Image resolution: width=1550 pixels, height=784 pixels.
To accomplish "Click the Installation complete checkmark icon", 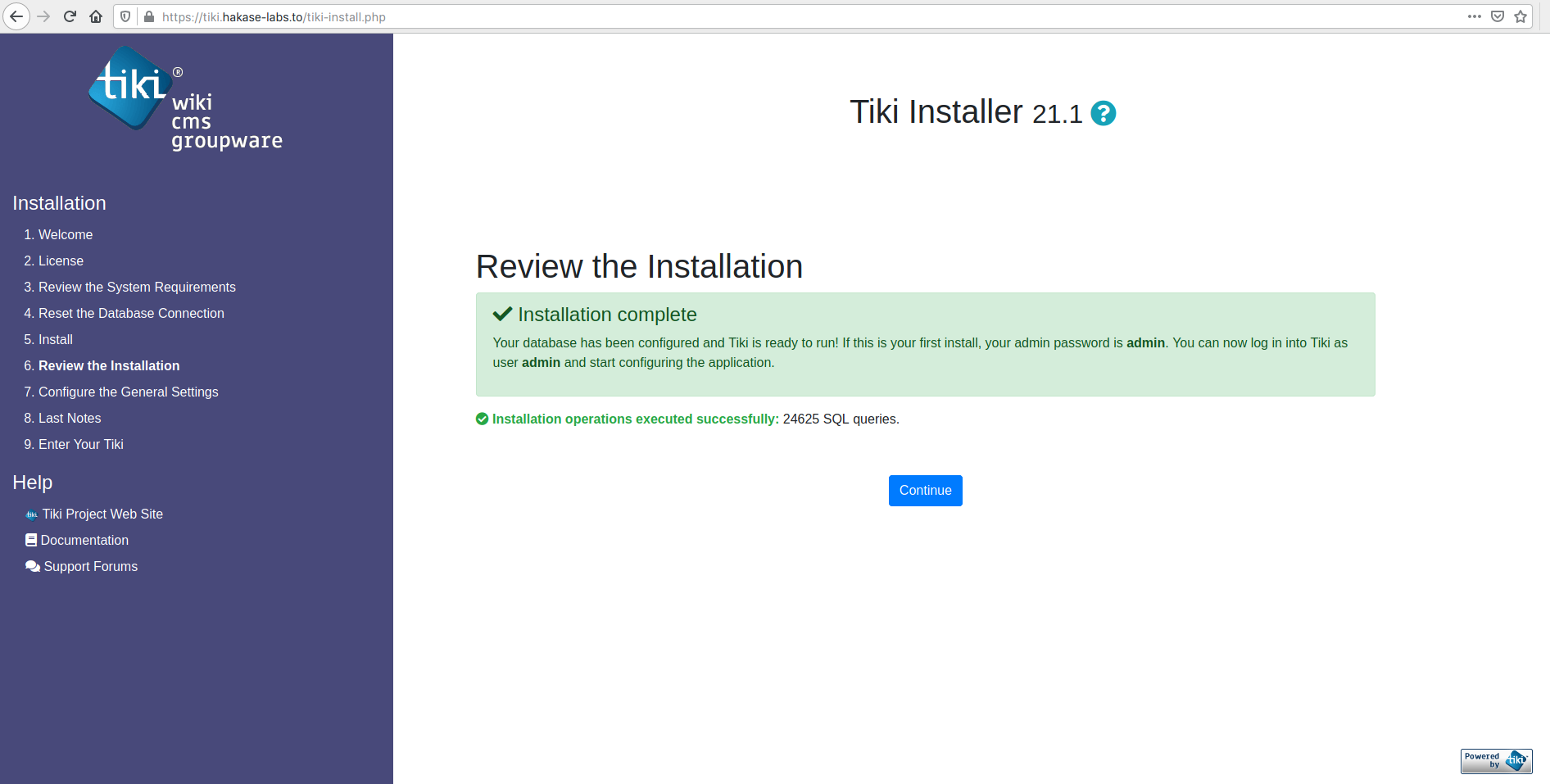I will 502,314.
